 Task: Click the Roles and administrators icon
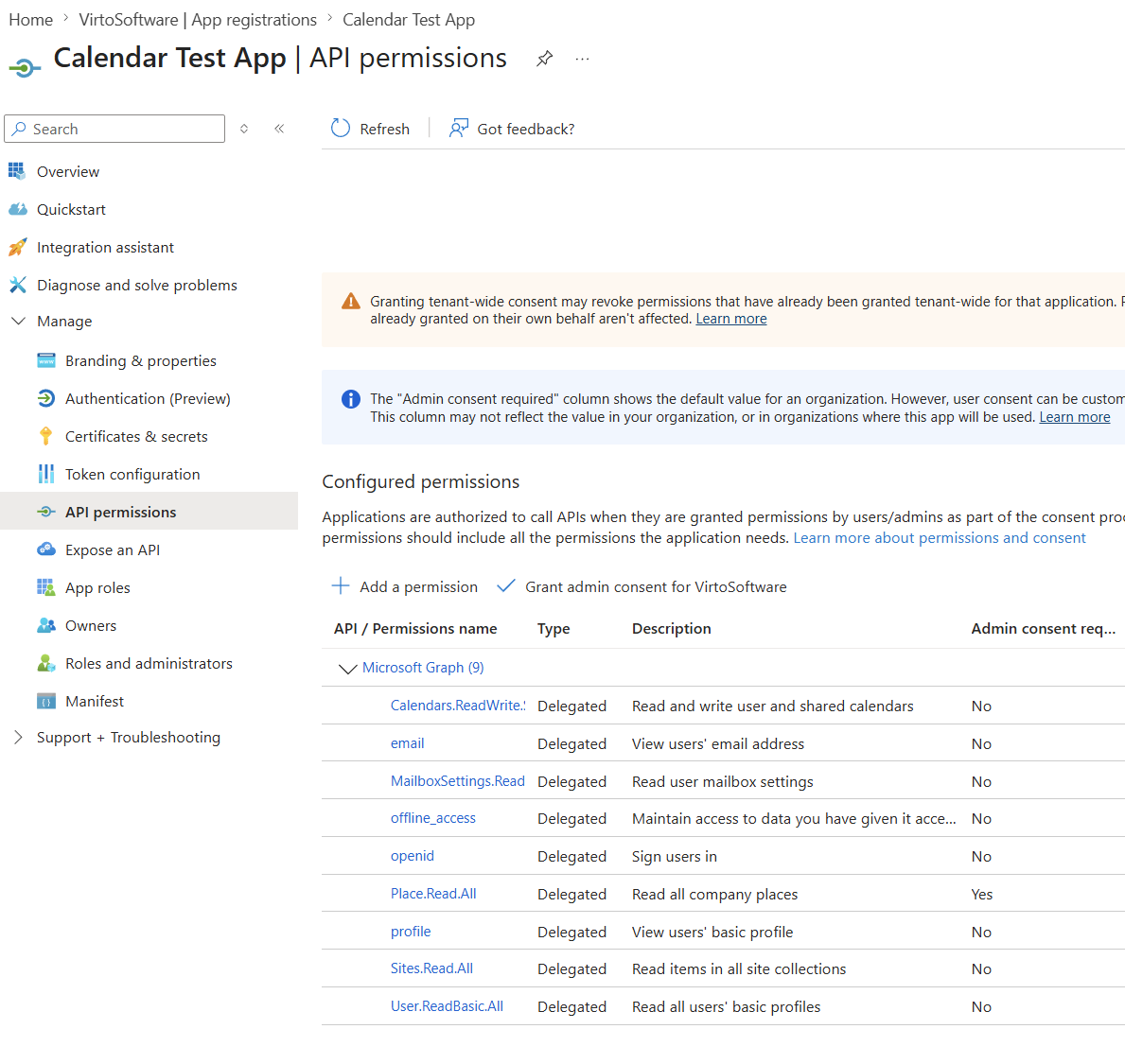46,663
